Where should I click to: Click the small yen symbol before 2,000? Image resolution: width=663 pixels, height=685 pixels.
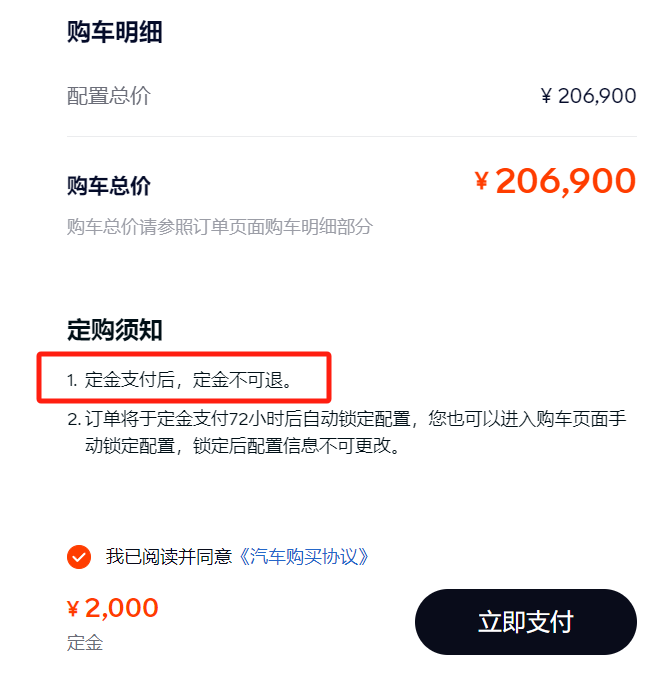(73, 609)
